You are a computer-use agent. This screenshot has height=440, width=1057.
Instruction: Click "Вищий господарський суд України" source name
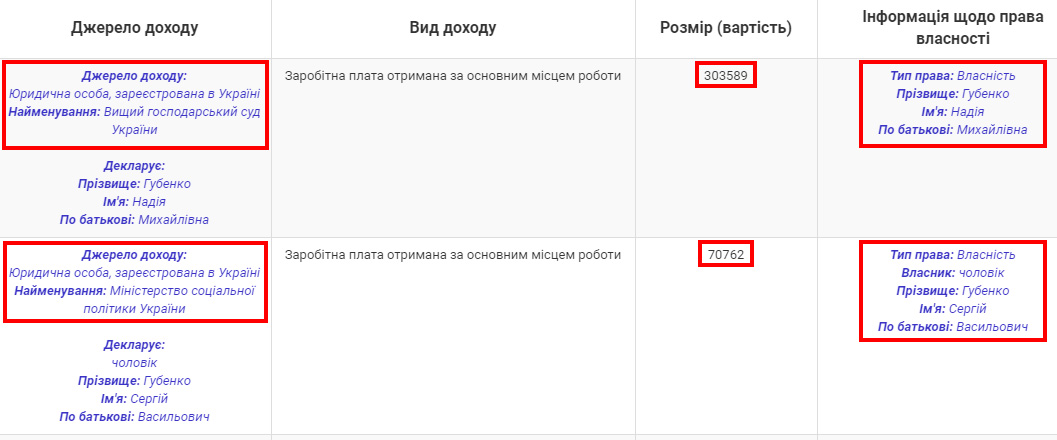[x=178, y=120]
